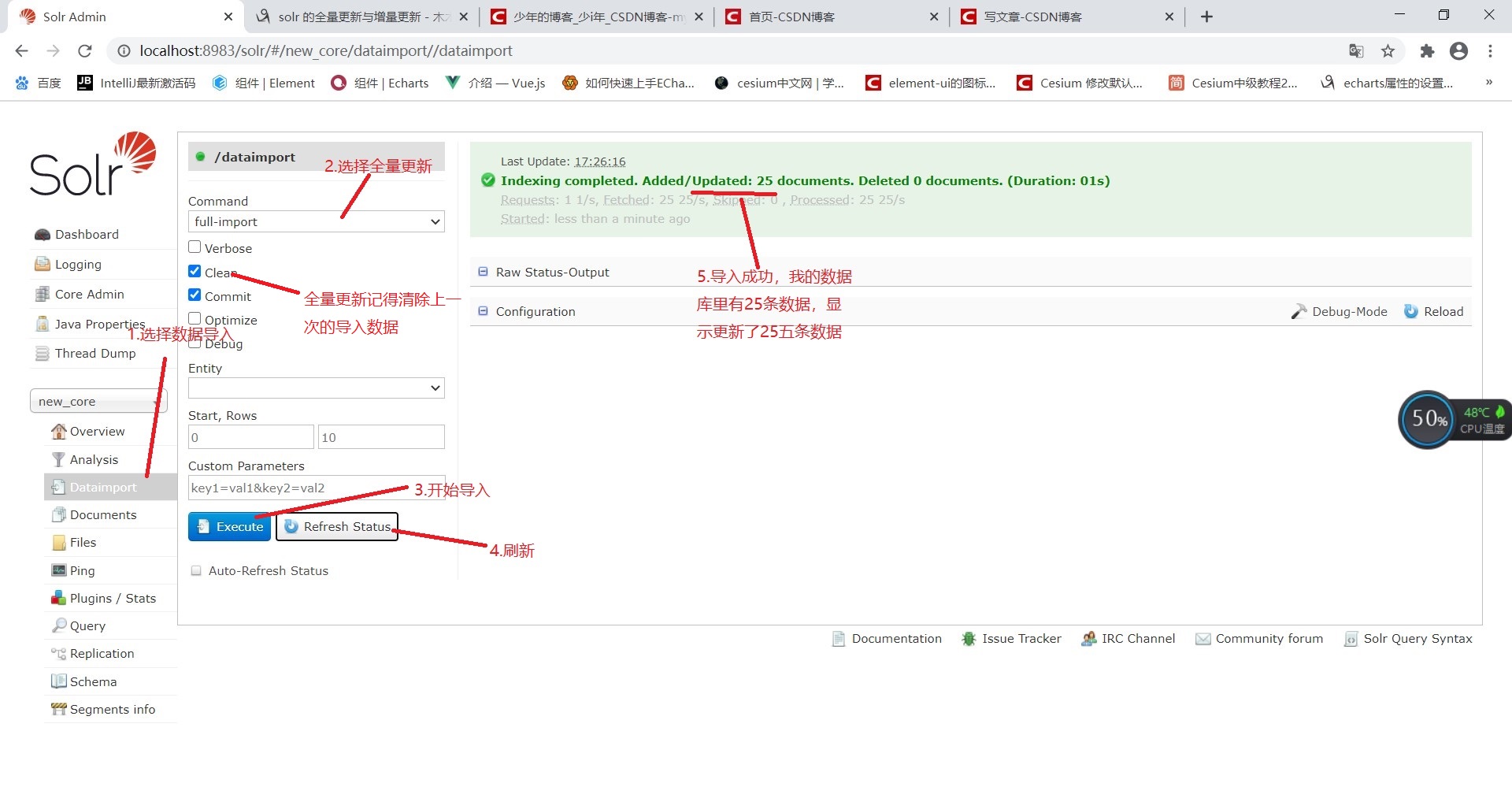Click the Start value input field
The height and width of the screenshot is (809, 1512).
point(251,437)
